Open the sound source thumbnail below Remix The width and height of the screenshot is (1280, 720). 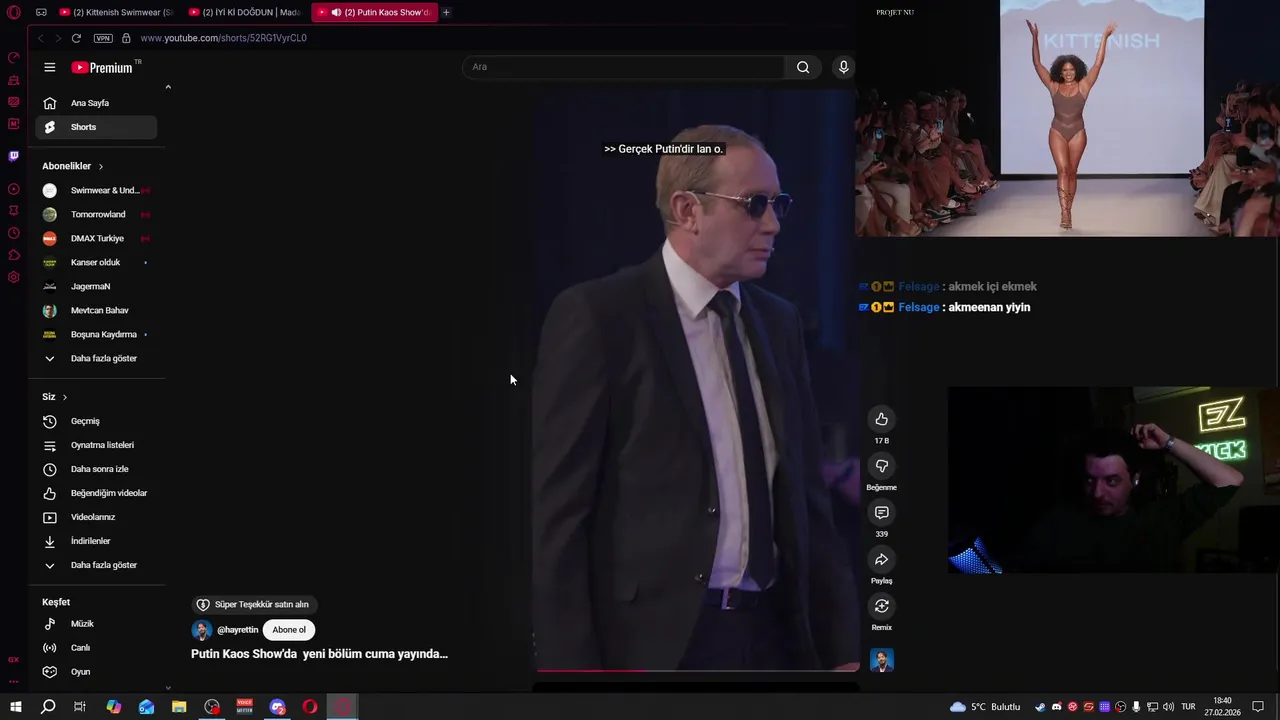coord(881,660)
